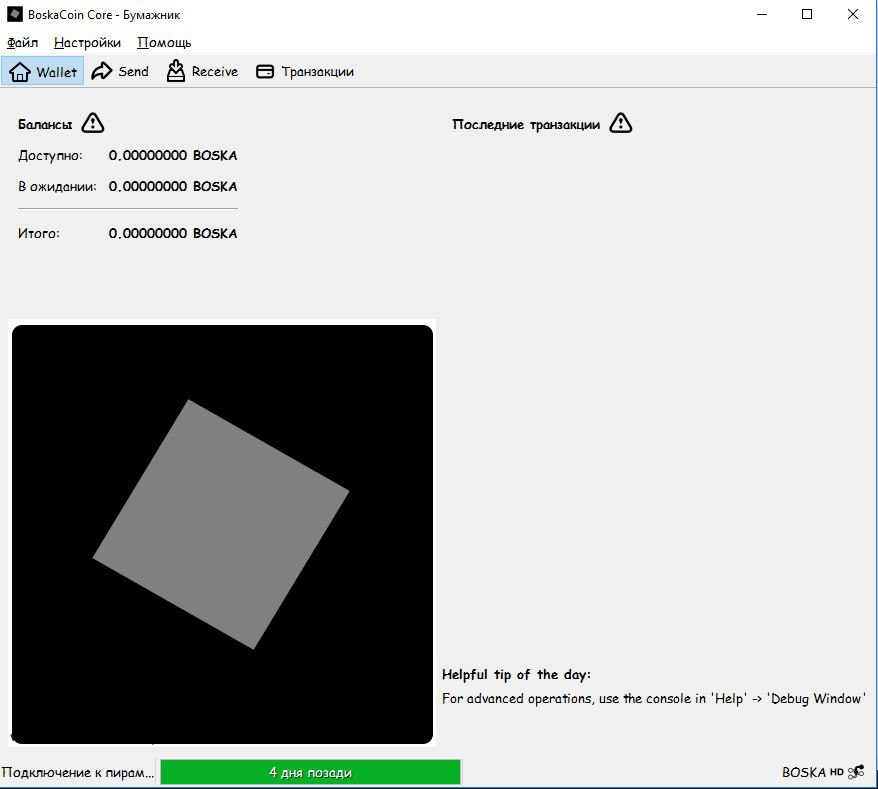Click the BOSKA unit selector in status bar
Viewport: 878px width, 789px height.
pyautogui.click(x=803, y=772)
